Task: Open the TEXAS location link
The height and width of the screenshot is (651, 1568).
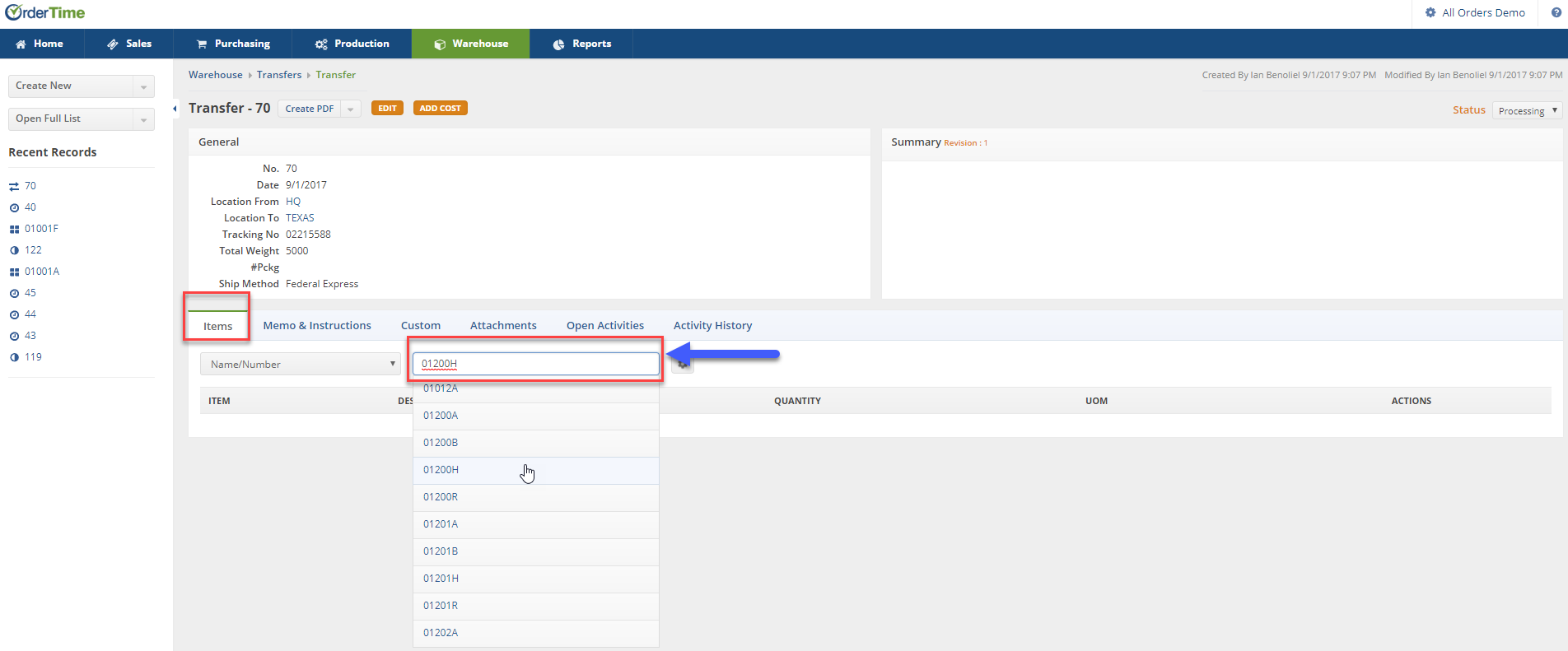Action: point(300,218)
